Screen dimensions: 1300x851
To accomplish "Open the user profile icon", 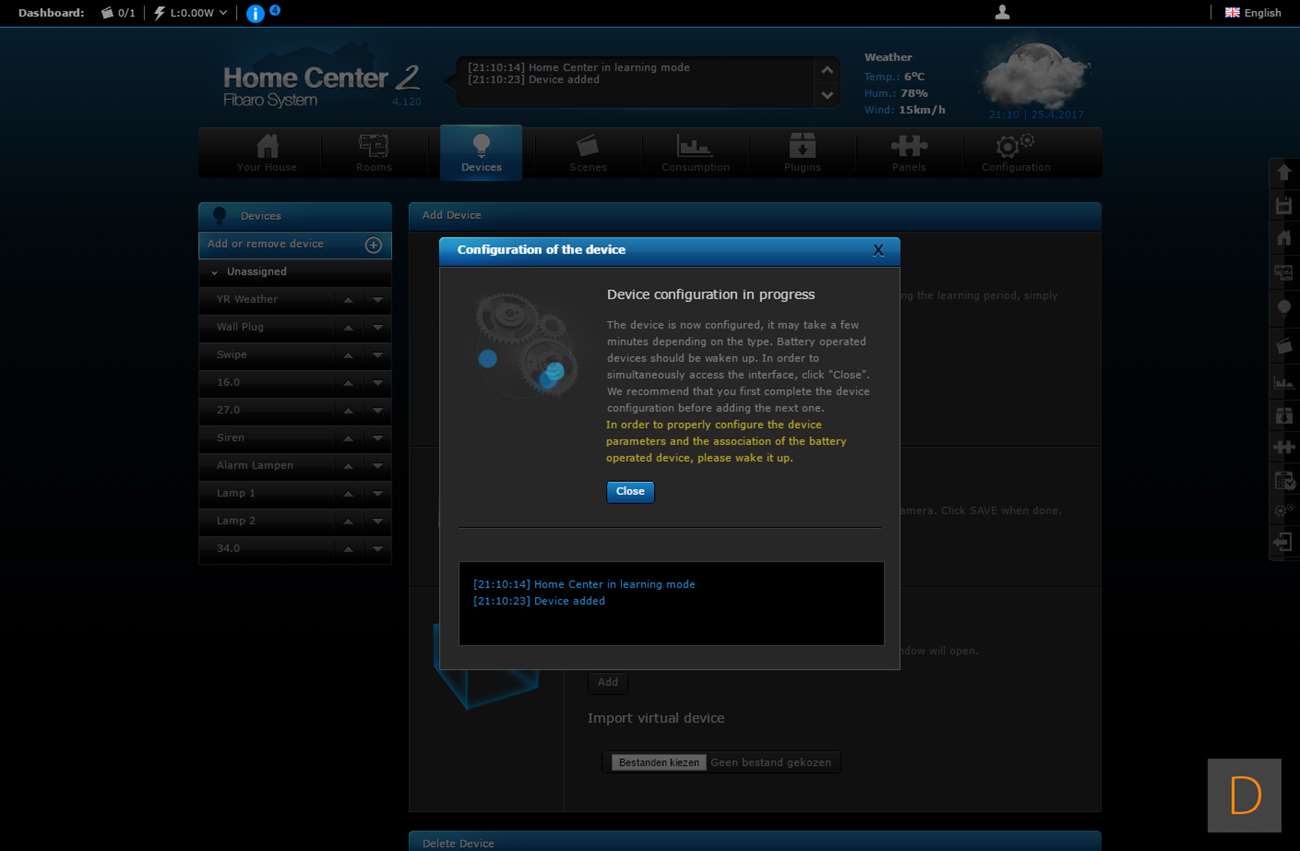I will (x=1002, y=12).
